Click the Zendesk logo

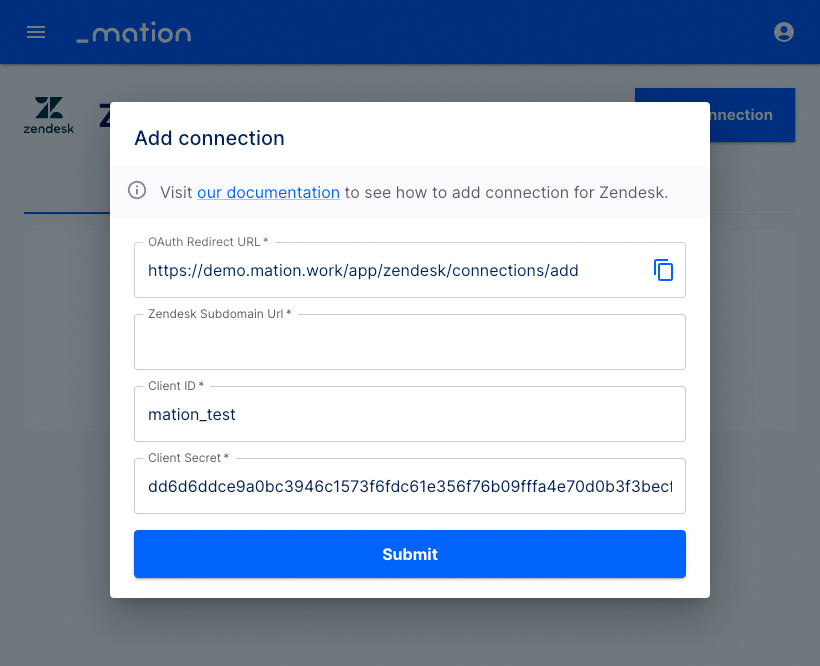coord(49,115)
